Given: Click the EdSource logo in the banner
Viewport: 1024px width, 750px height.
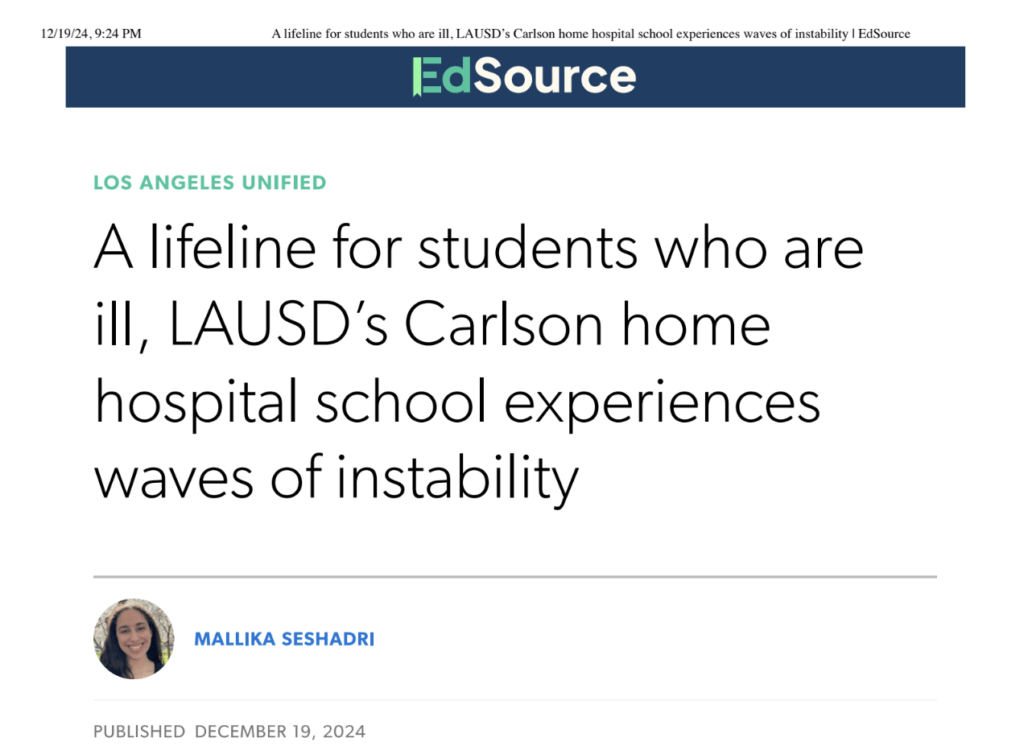Looking at the screenshot, I should (x=524, y=77).
